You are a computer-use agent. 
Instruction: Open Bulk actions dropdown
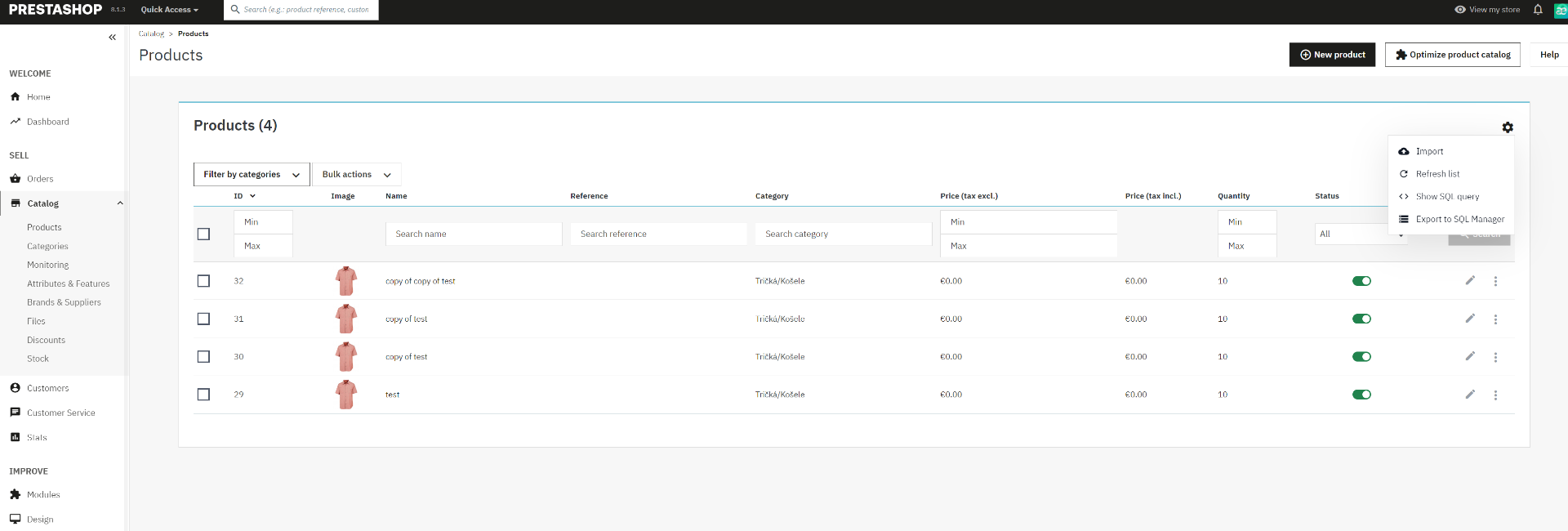point(357,174)
